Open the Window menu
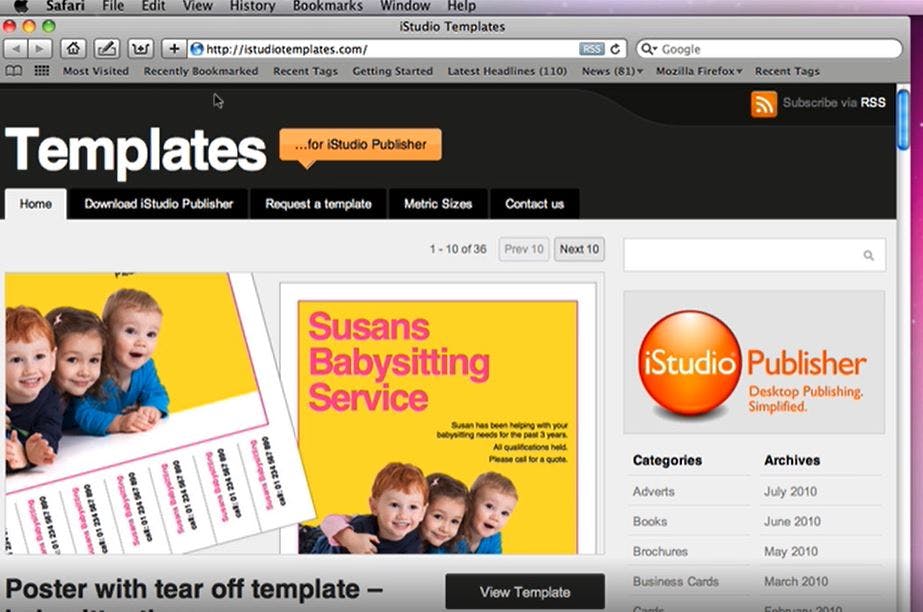923x612 pixels. coord(405,6)
